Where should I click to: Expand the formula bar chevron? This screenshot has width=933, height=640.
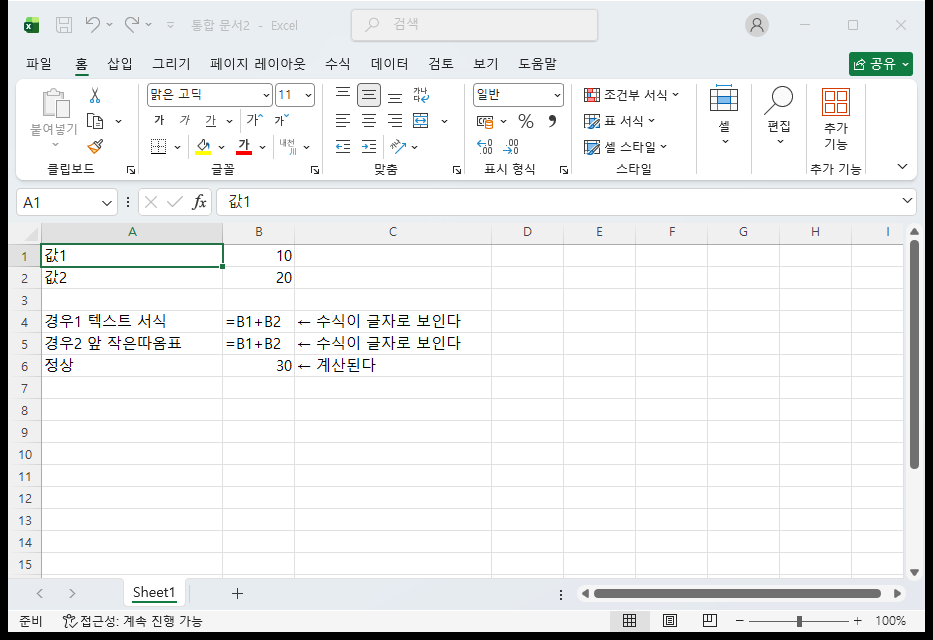point(907,201)
